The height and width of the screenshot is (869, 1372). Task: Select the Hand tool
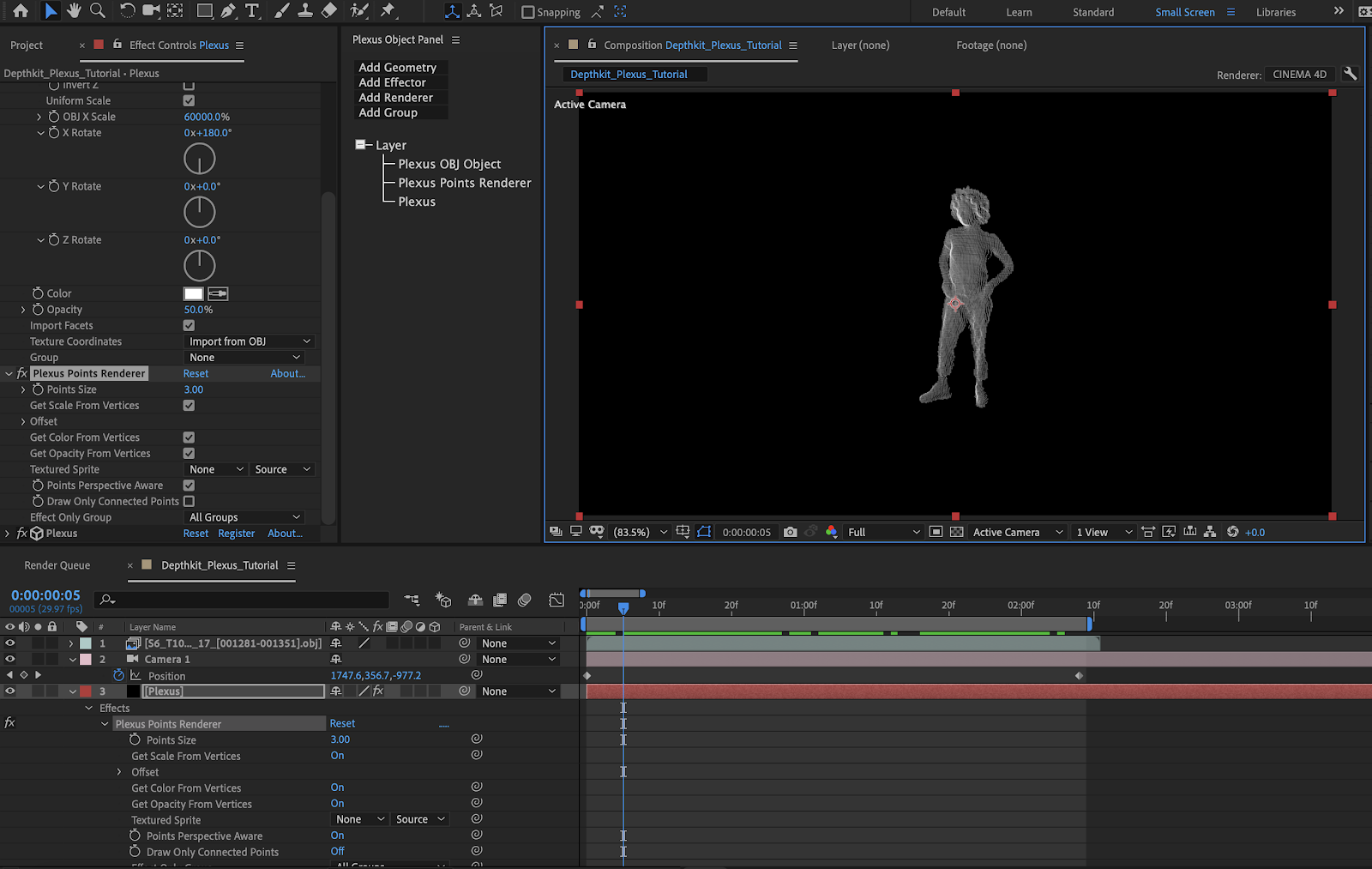point(74,11)
